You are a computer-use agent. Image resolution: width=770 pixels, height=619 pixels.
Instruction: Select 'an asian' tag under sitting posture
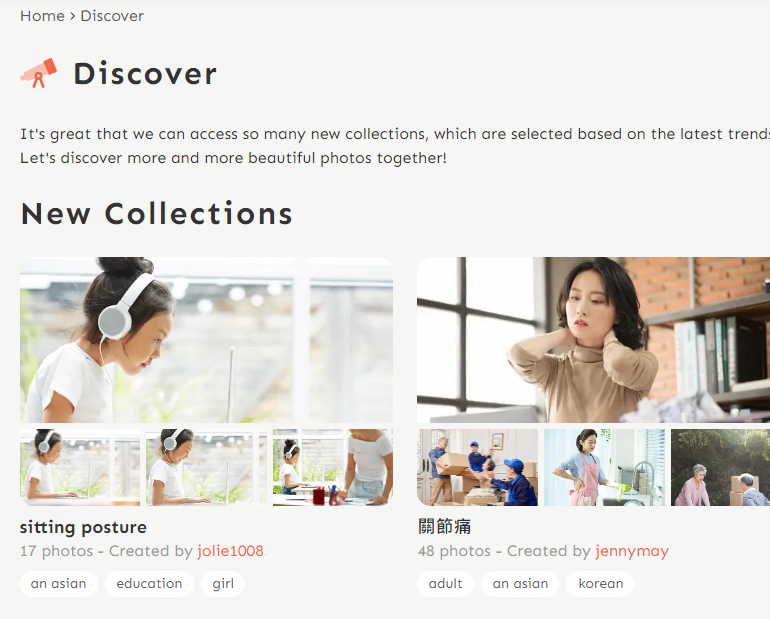click(x=58, y=584)
